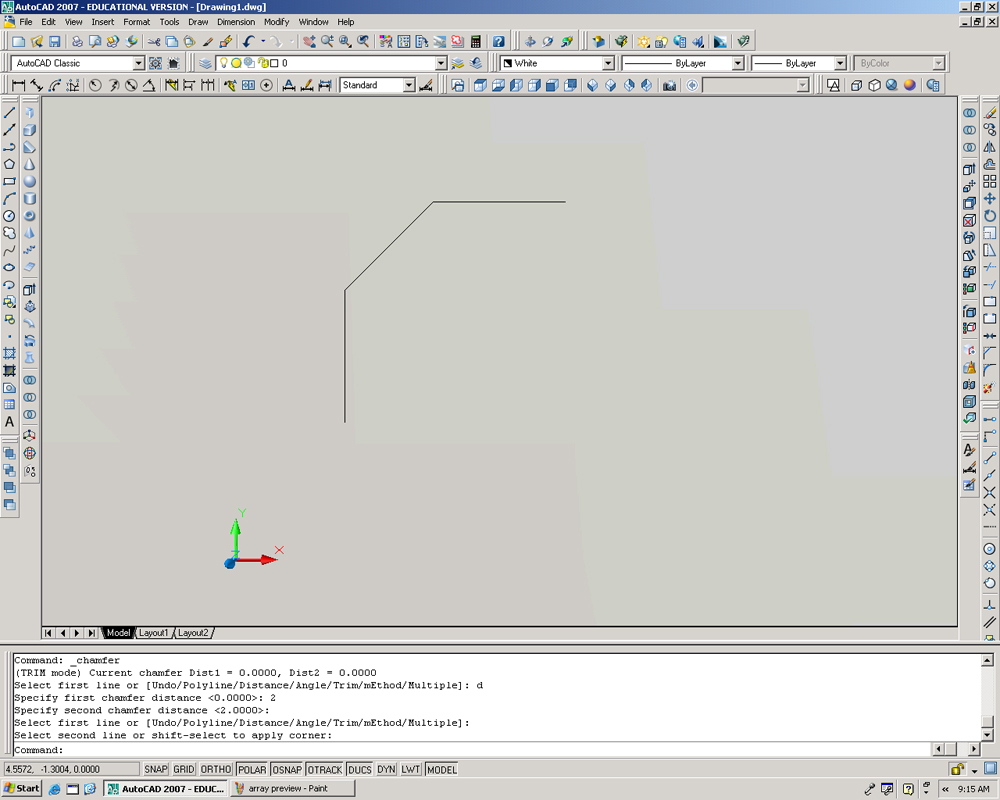Select the Line tool from Draw toolbar

pos(10,113)
